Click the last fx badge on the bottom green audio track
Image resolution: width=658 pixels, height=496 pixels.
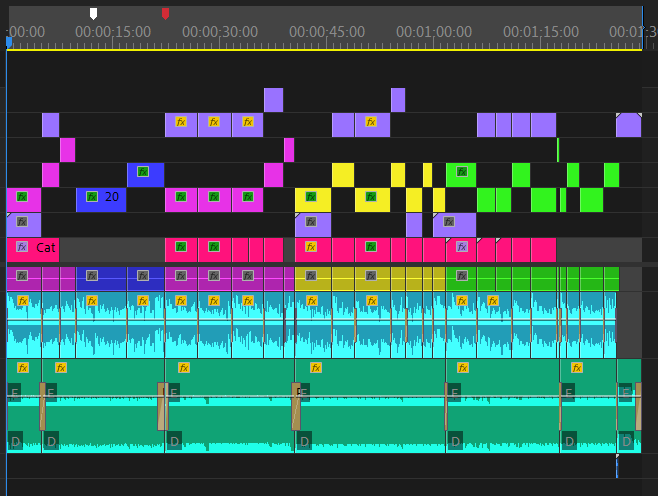tap(577, 368)
